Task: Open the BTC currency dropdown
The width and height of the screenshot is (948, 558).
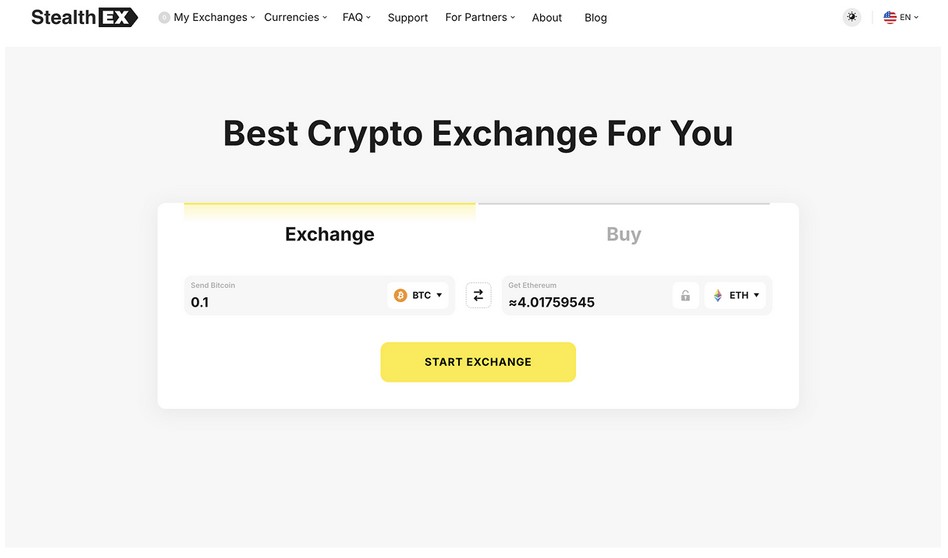Action: tap(418, 295)
